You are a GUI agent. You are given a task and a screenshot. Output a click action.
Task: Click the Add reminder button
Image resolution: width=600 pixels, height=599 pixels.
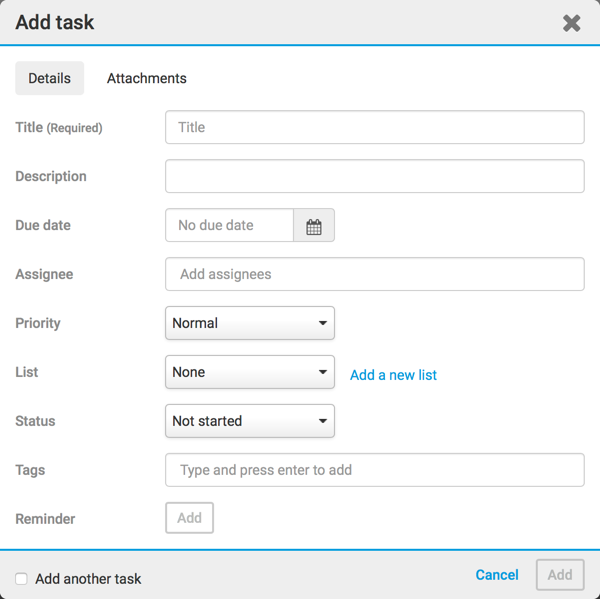pyautogui.click(x=189, y=518)
